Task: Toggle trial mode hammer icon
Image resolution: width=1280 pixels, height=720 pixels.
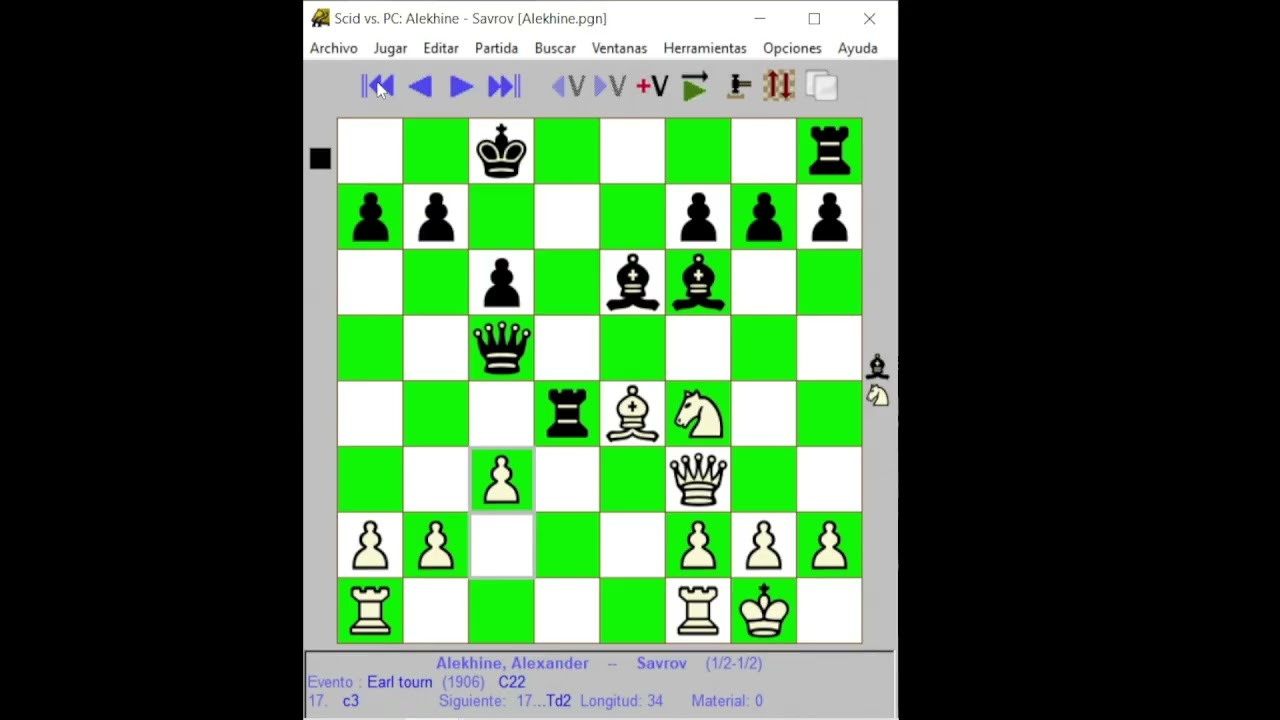Action: [x=738, y=87]
